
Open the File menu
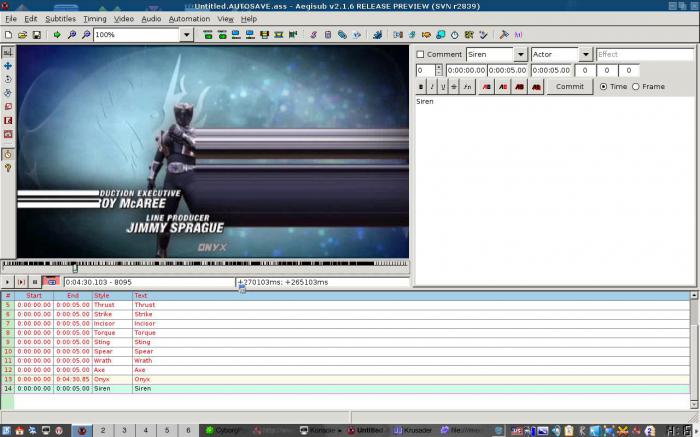coord(11,19)
